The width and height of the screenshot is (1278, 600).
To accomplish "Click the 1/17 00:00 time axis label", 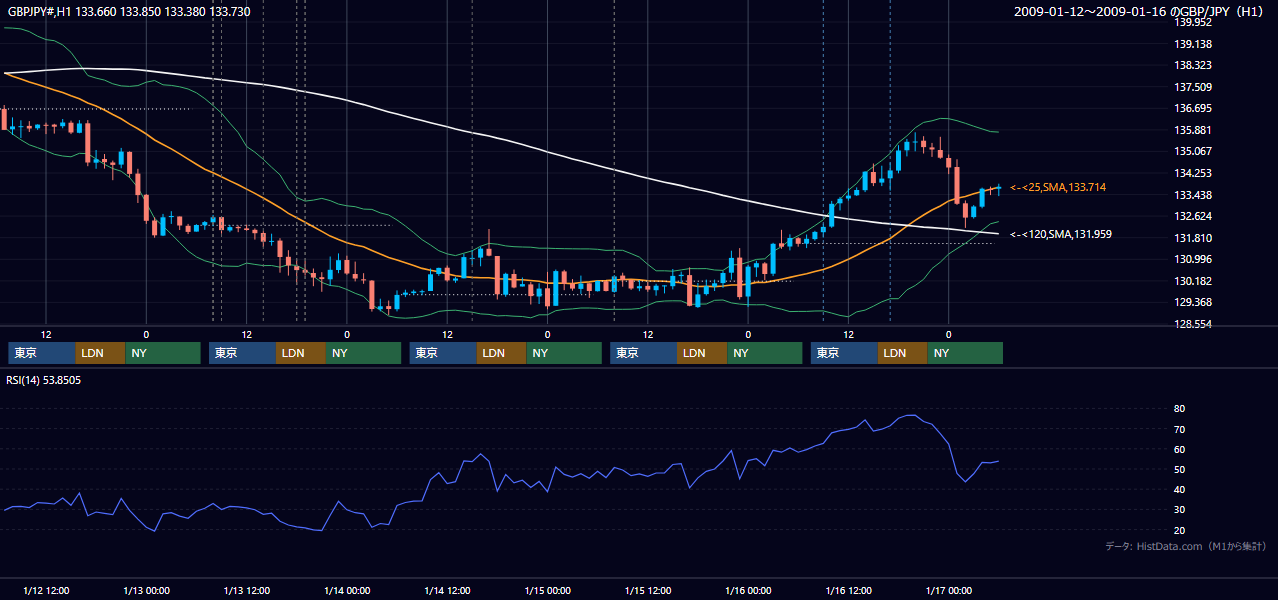I will point(948,590).
